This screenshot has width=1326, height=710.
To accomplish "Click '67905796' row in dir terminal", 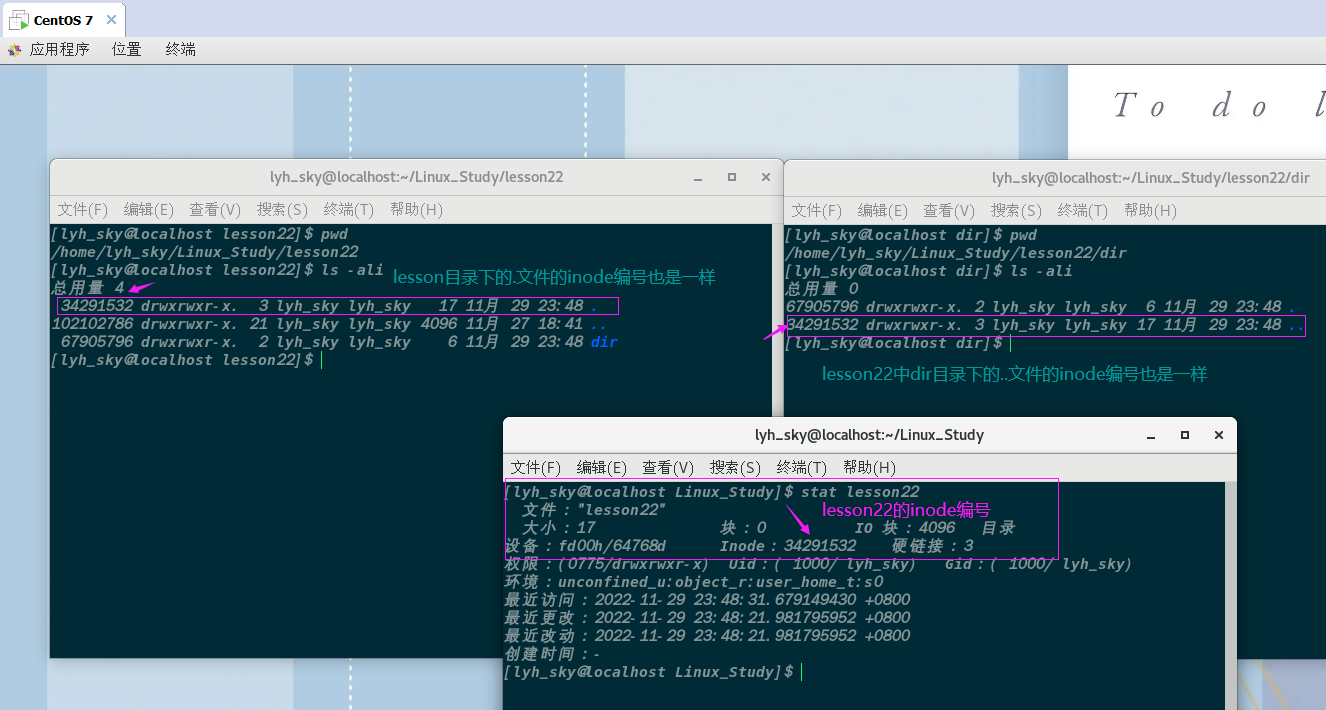I will (x=1041, y=307).
